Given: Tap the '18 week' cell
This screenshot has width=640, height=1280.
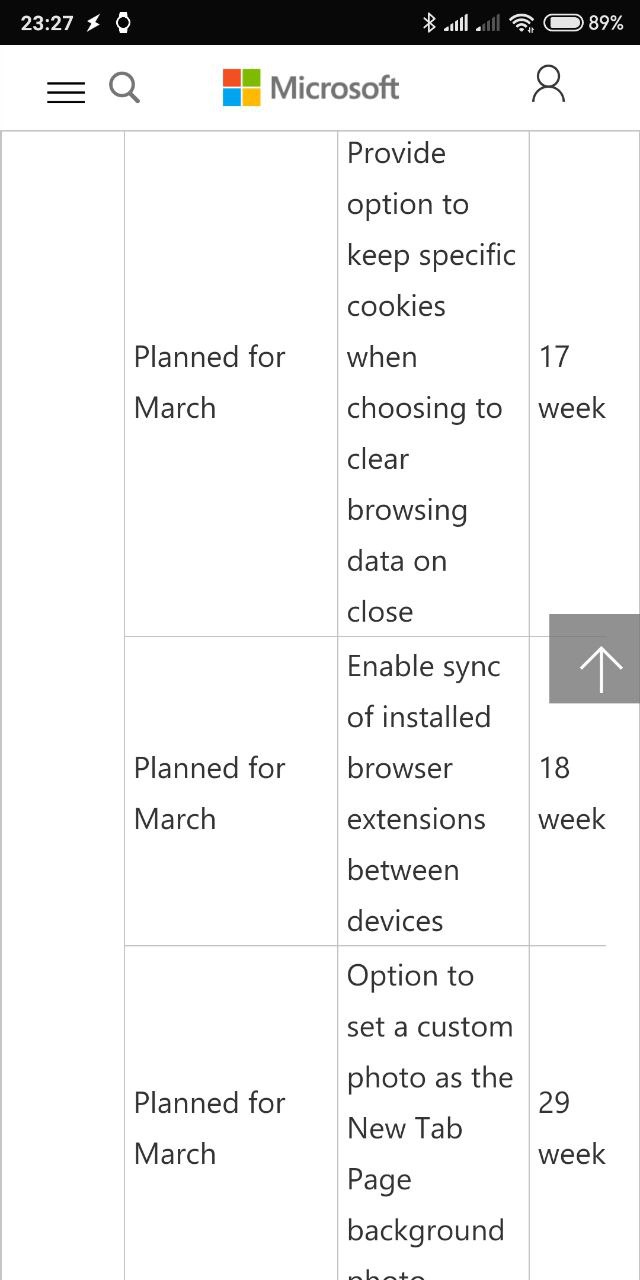Looking at the screenshot, I should 571,792.
